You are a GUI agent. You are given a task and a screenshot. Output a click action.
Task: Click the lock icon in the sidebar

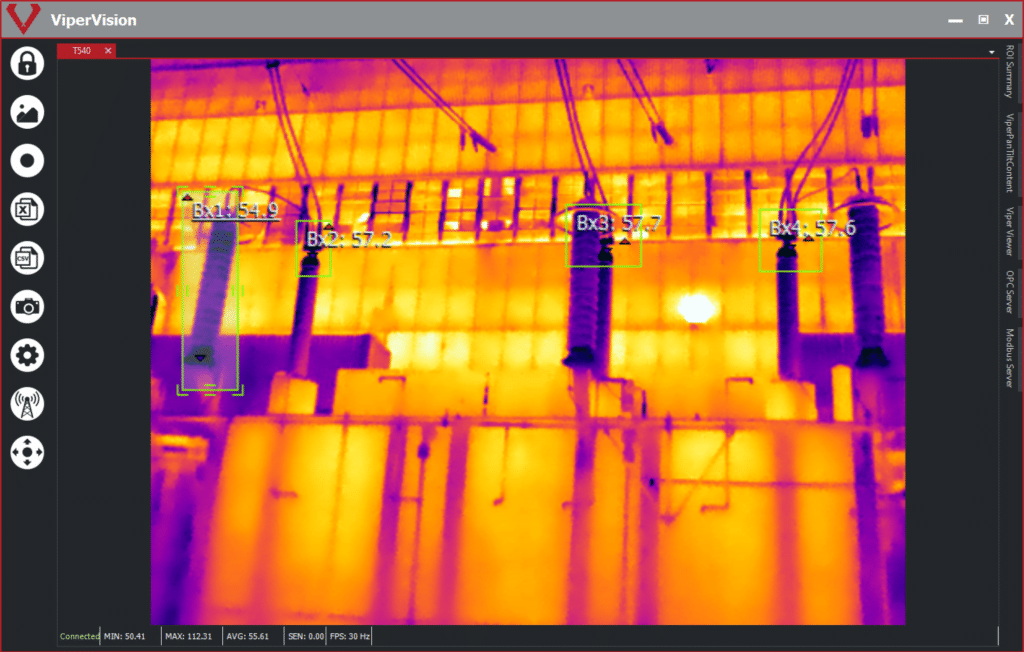[x=27, y=63]
